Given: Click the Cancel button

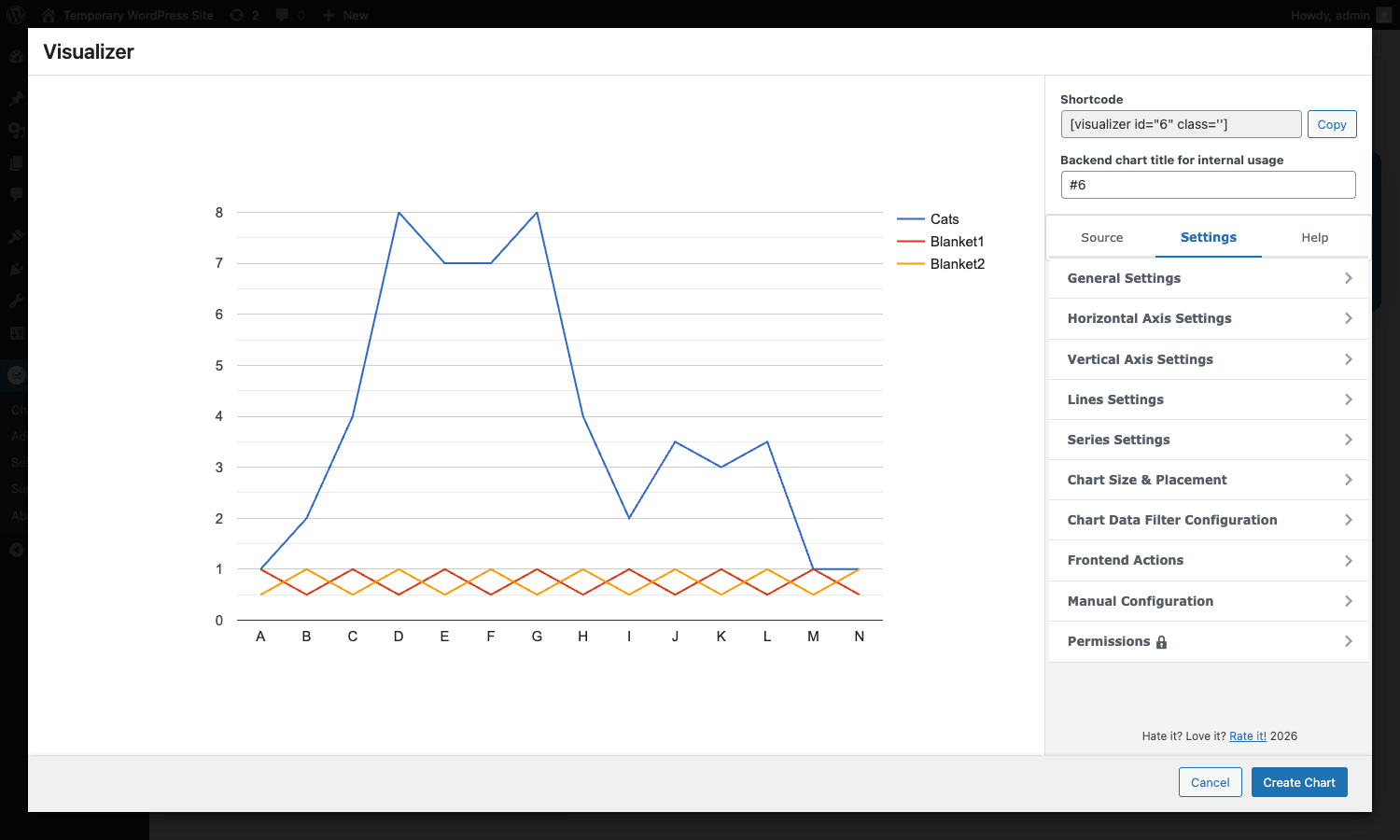Looking at the screenshot, I should tap(1211, 782).
